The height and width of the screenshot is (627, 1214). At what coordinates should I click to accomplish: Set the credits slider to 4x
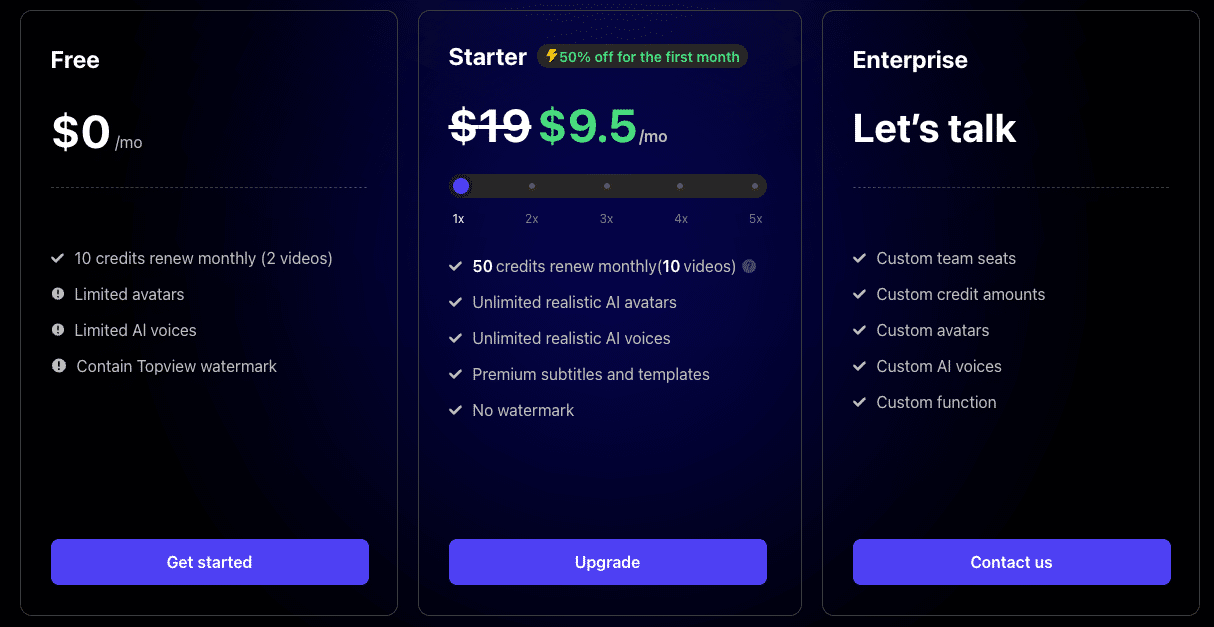[680, 186]
